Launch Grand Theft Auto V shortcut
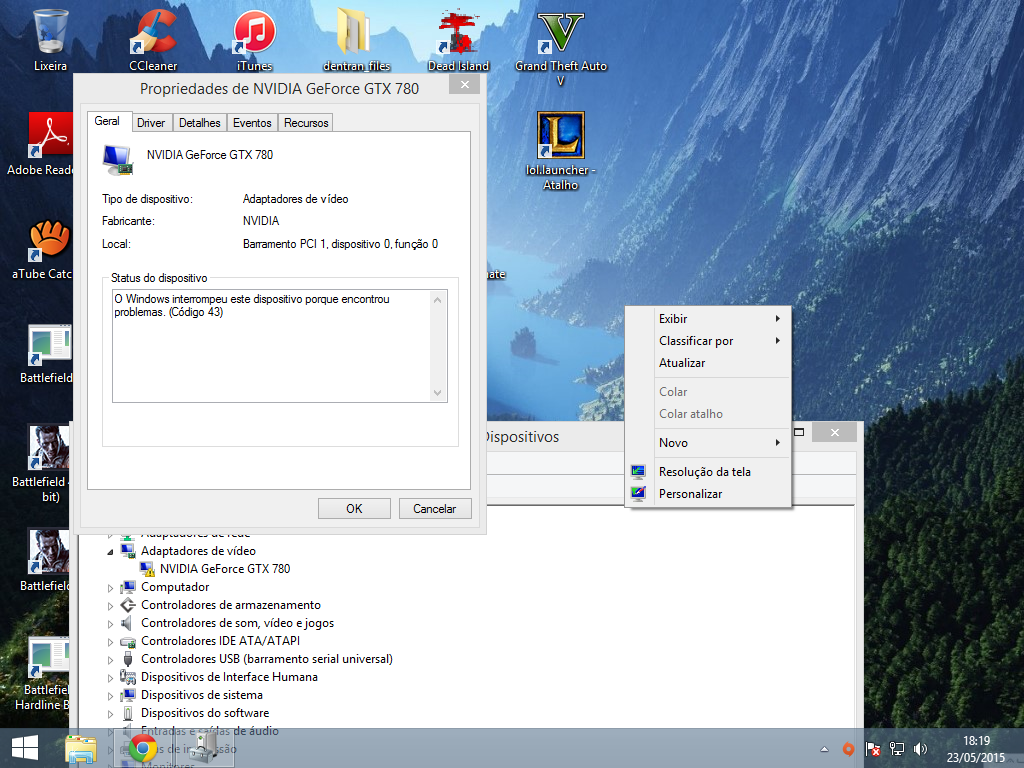Image resolution: width=1024 pixels, height=768 pixels. tap(560, 47)
